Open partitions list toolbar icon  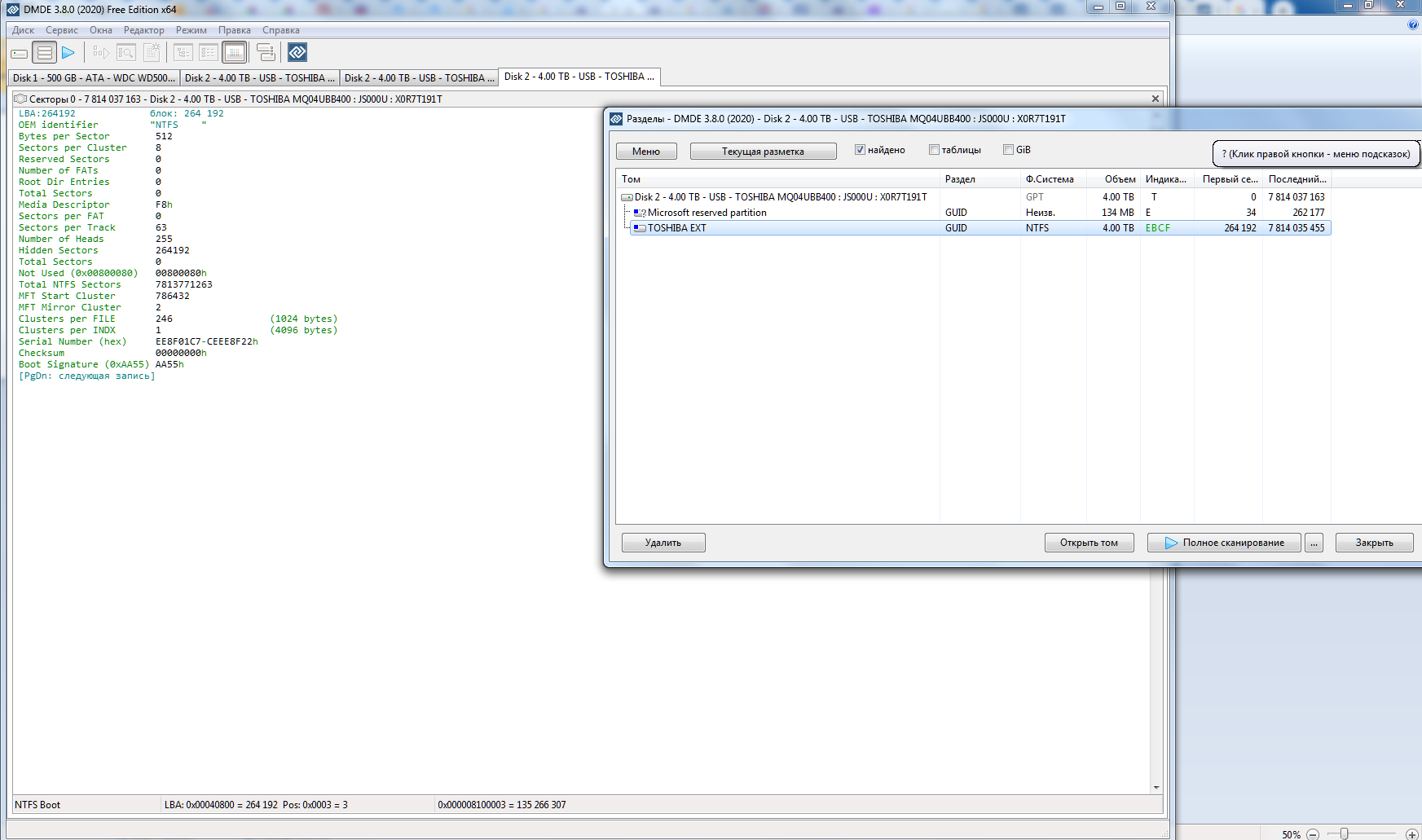(45, 53)
